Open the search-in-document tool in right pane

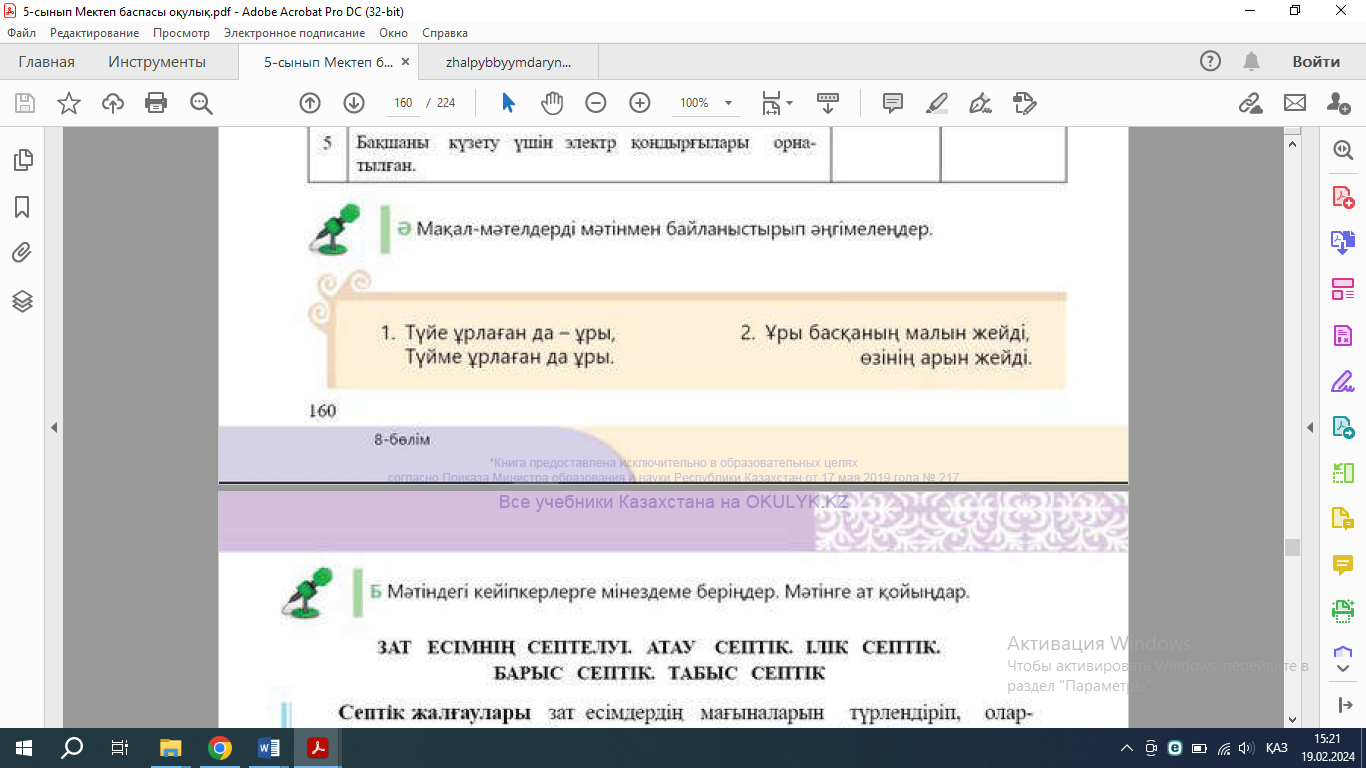coord(1342,150)
